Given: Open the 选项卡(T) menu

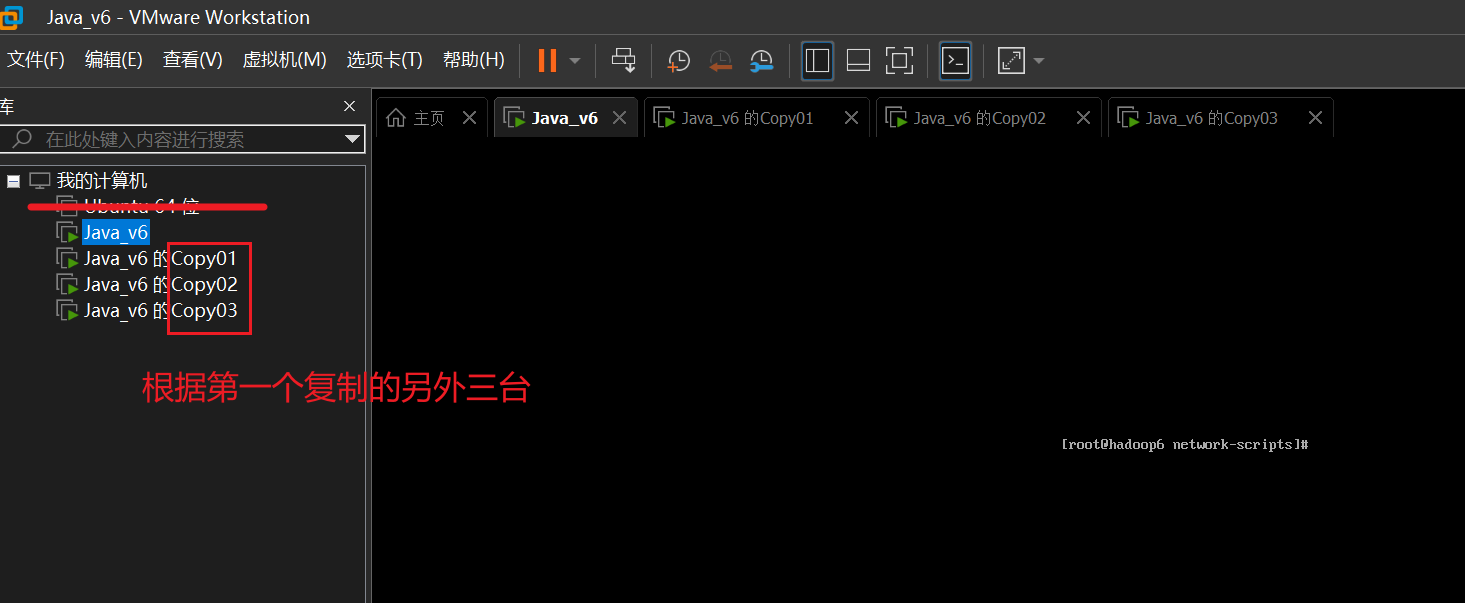Looking at the screenshot, I should pyautogui.click(x=385, y=60).
